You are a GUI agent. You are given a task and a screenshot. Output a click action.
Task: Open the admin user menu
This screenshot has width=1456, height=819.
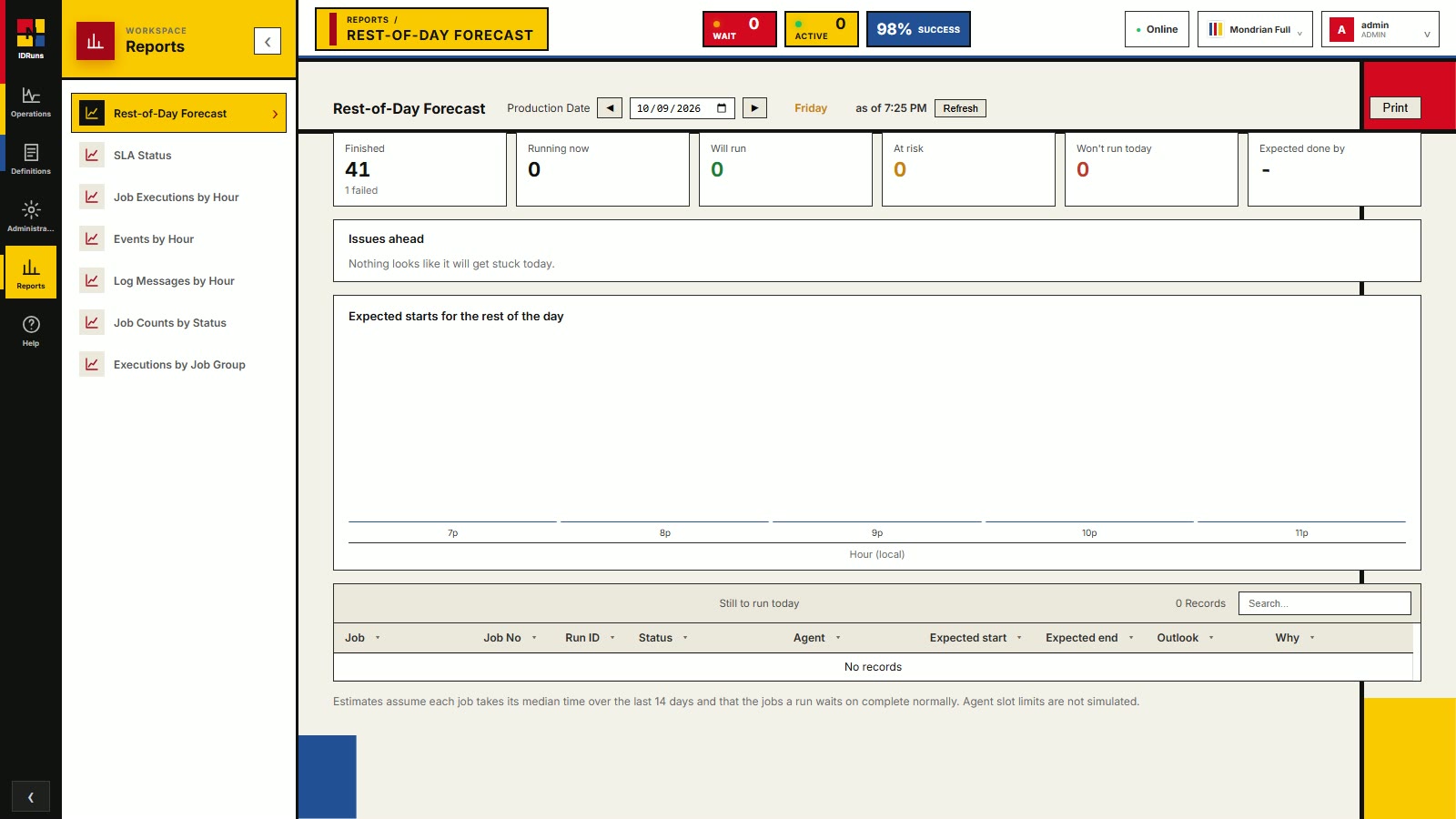pos(1380,29)
